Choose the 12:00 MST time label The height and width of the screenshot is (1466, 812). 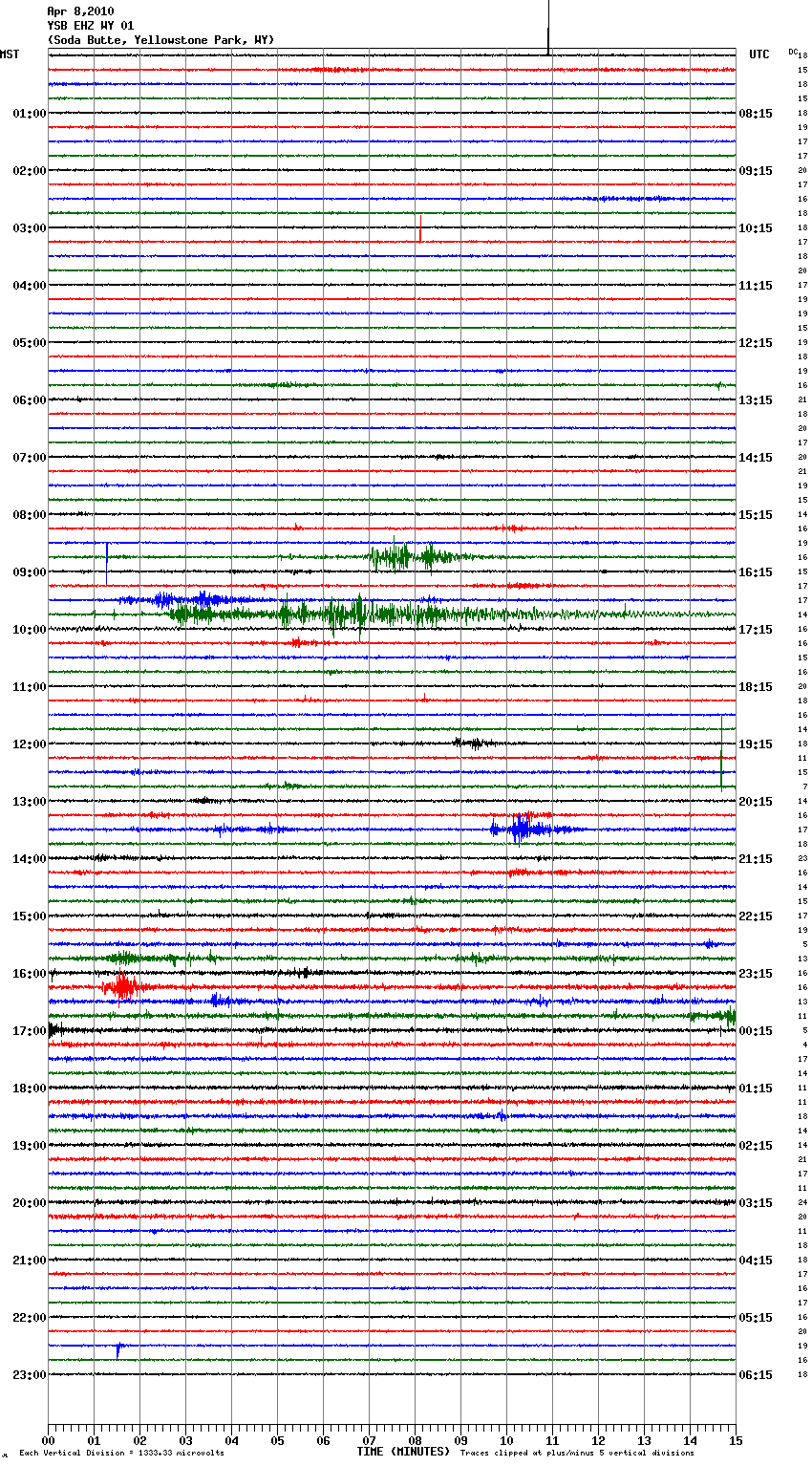pyautogui.click(x=30, y=744)
